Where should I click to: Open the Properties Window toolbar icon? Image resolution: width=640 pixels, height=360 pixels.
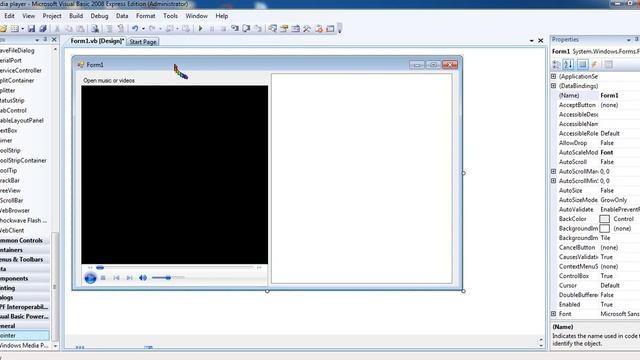point(284,29)
